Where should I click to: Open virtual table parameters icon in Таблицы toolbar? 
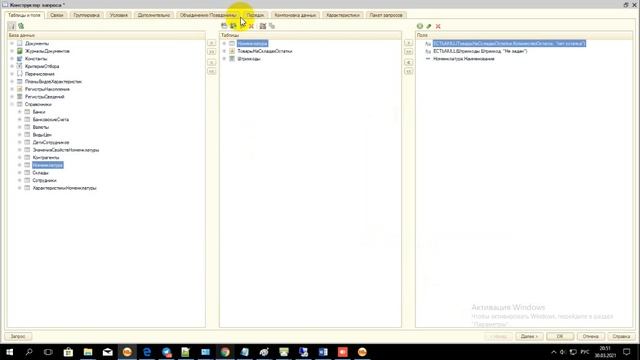(263, 26)
